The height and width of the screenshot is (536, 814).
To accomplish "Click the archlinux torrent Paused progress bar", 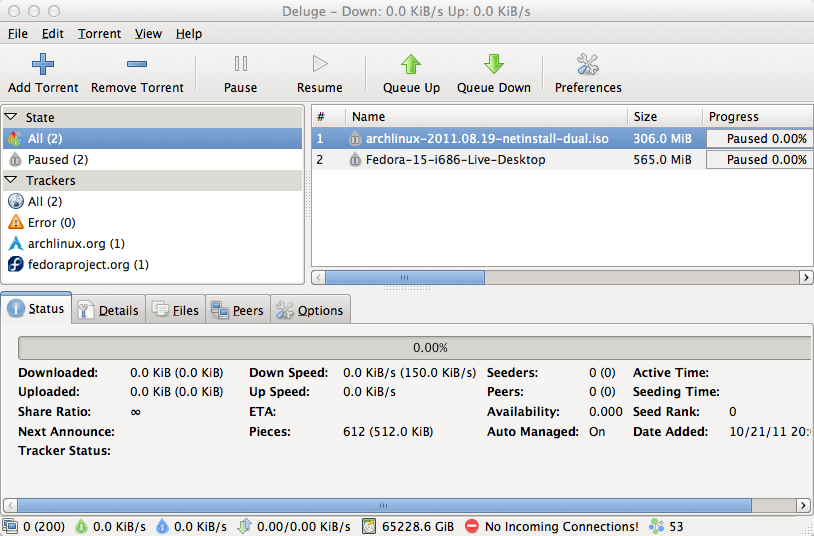I will pos(759,139).
